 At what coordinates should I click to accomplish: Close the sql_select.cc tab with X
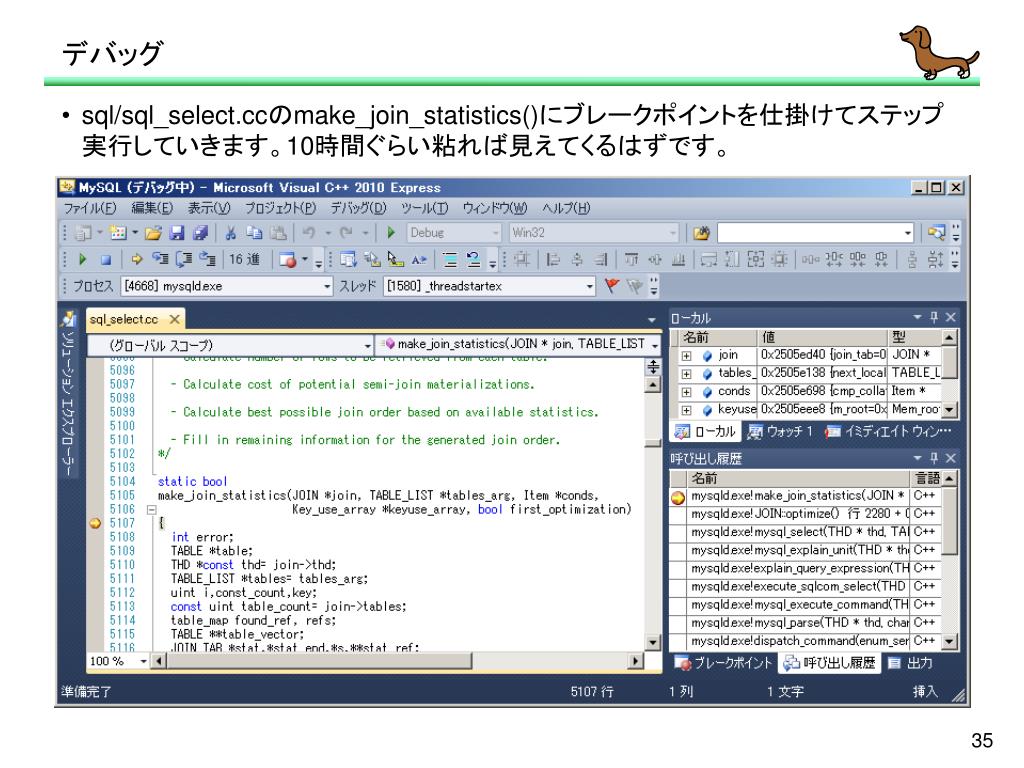(174, 319)
